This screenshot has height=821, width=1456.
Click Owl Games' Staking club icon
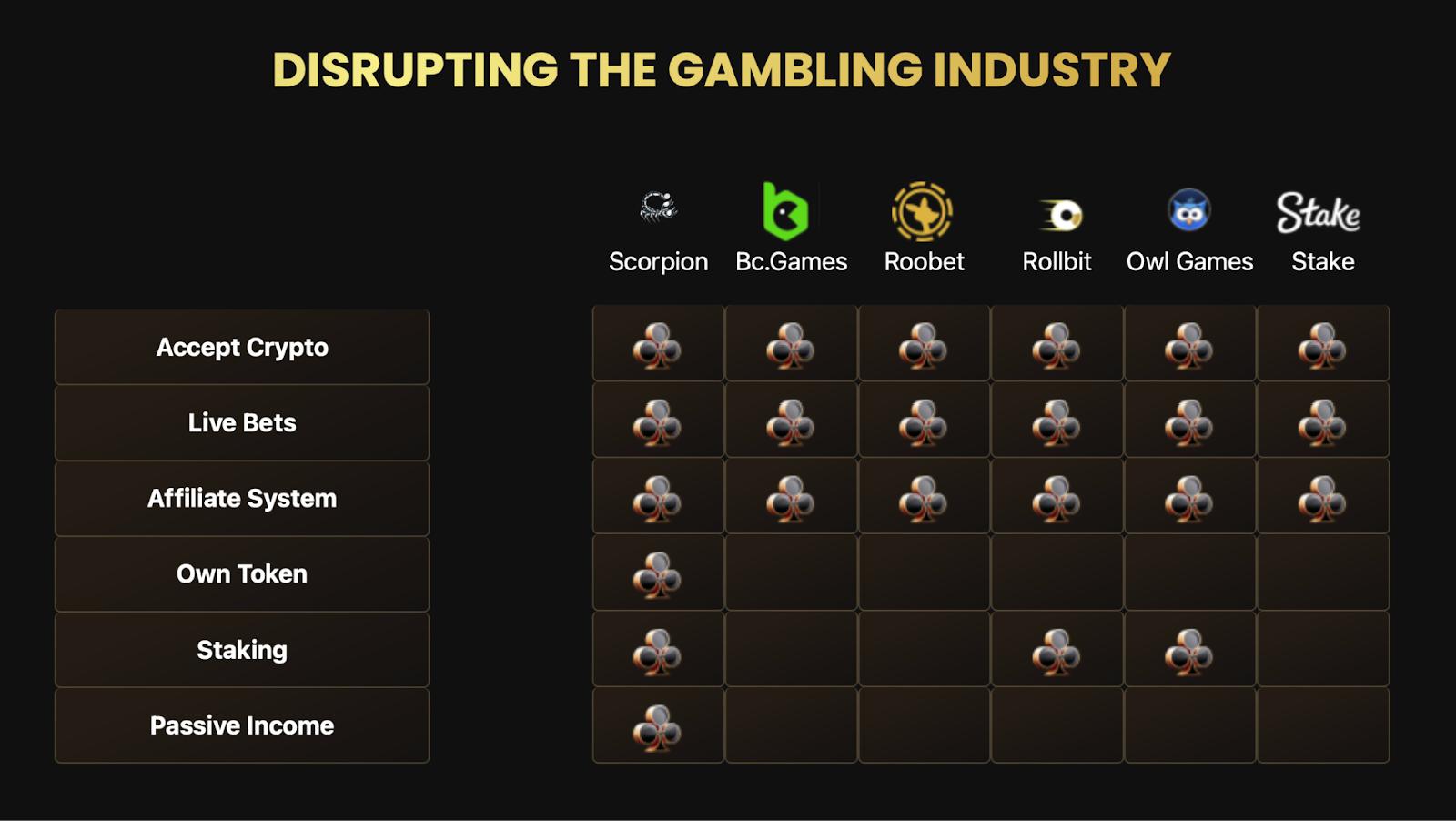[1188, 652]
